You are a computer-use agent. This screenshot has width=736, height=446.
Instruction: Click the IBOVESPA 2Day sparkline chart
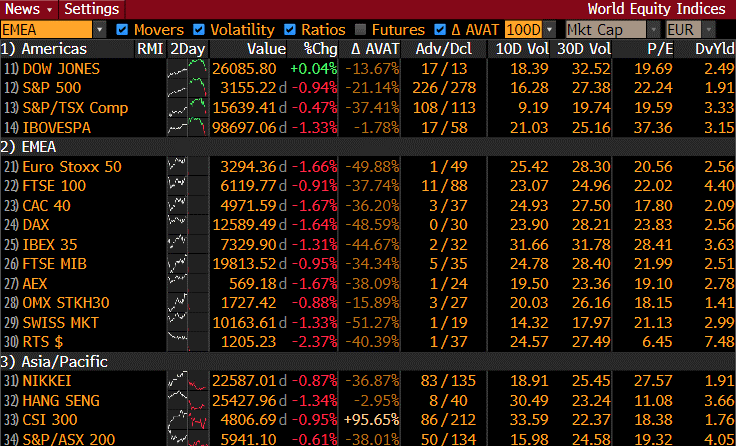click(x=187, y=127)
